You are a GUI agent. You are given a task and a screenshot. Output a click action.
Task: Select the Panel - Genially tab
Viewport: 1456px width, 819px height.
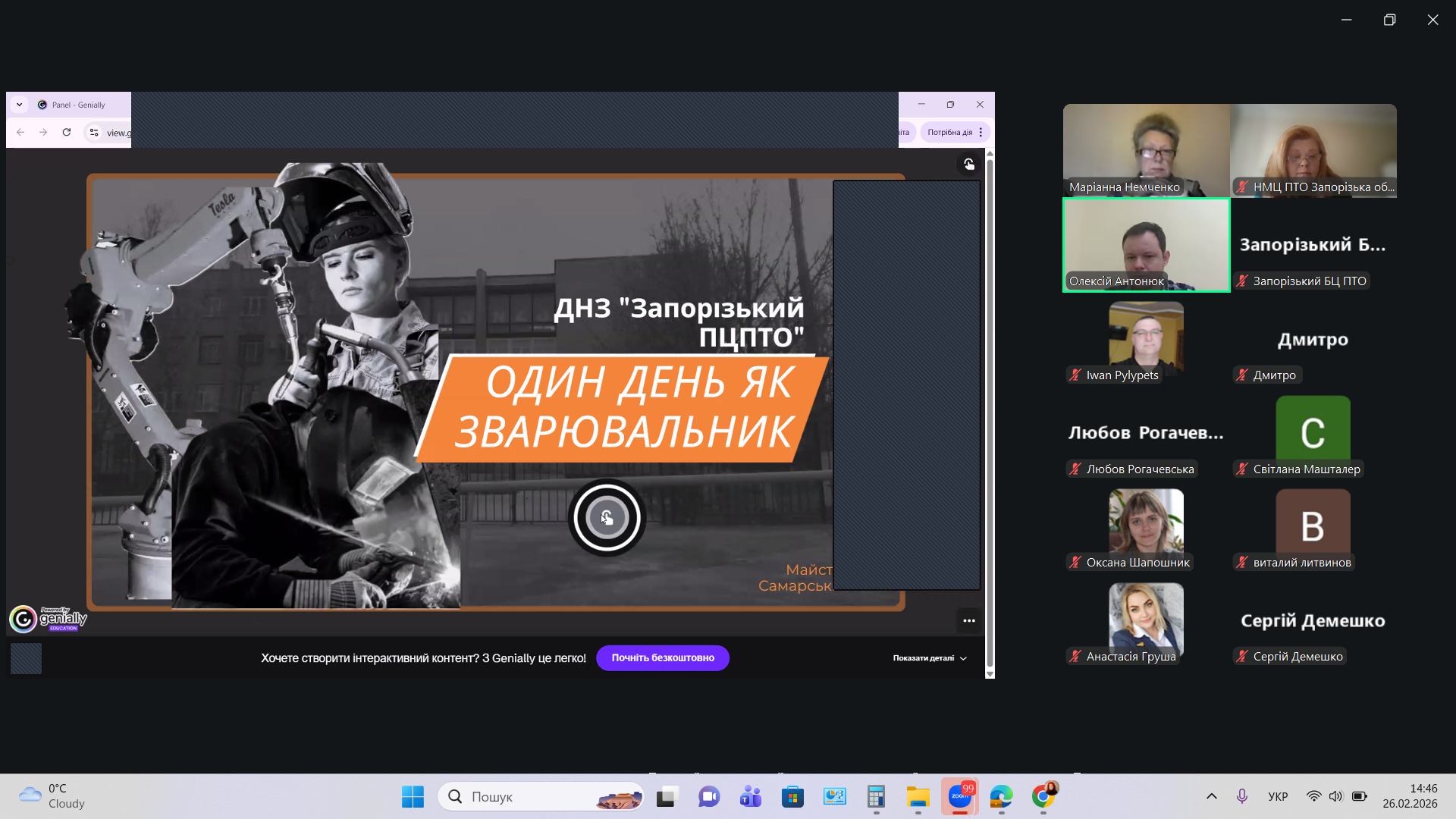pos(79,105)
